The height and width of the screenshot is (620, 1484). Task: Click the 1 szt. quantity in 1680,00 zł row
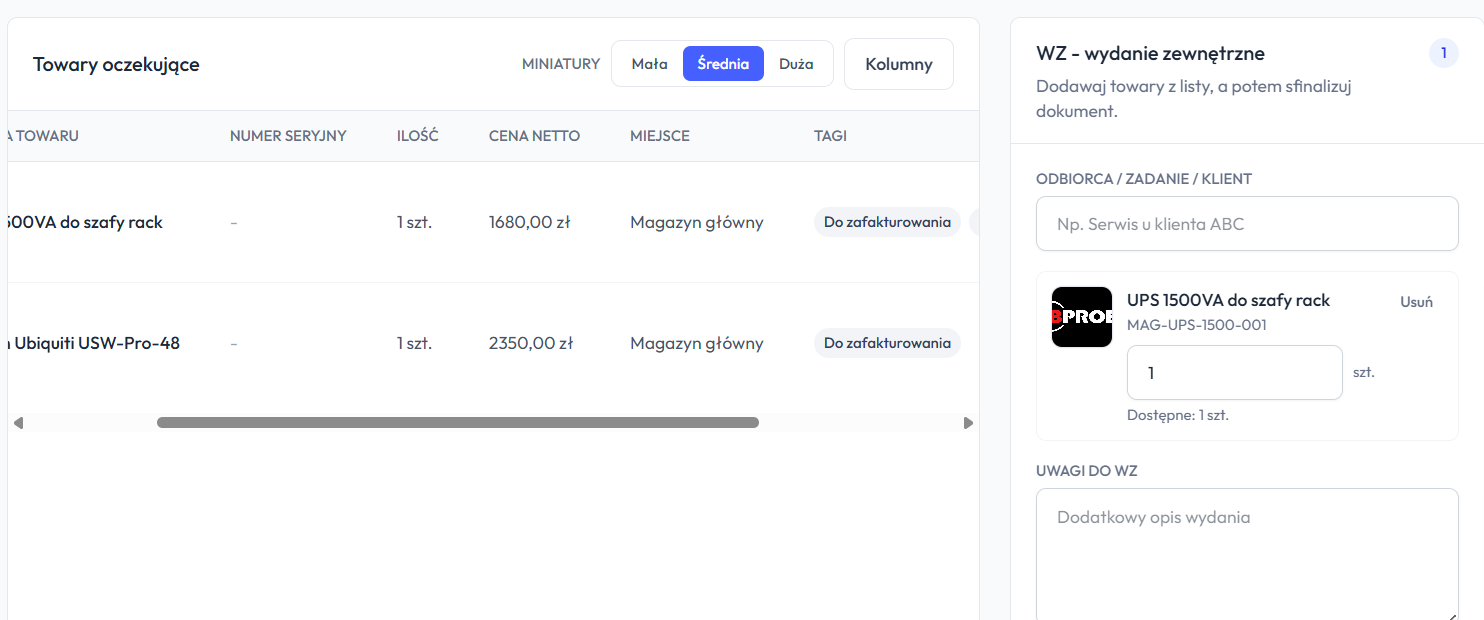coord(414,222)
